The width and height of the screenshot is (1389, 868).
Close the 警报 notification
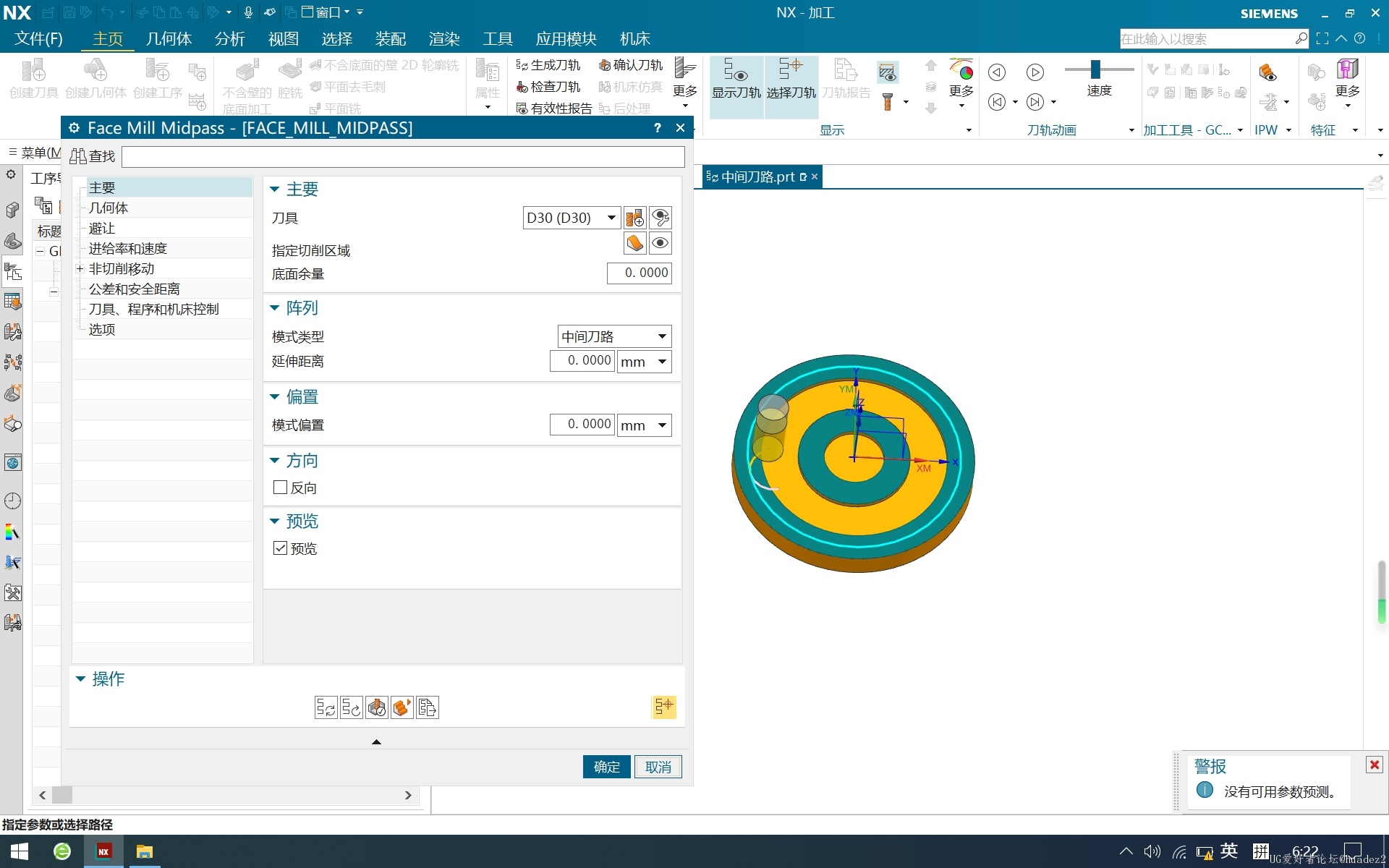[1375, 765]
